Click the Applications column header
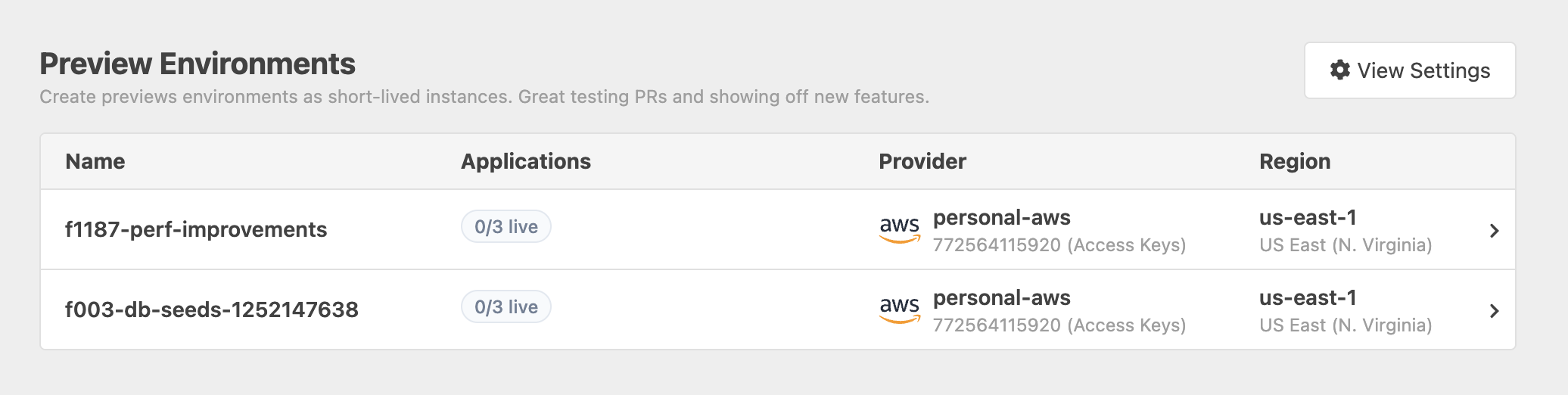The height and width of the screenshot is (395, 1568). [x=526, y=162]
